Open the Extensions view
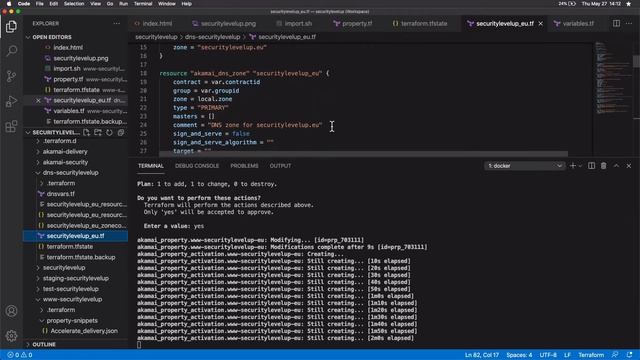This screenshot has height=360, width=640. 11,126
